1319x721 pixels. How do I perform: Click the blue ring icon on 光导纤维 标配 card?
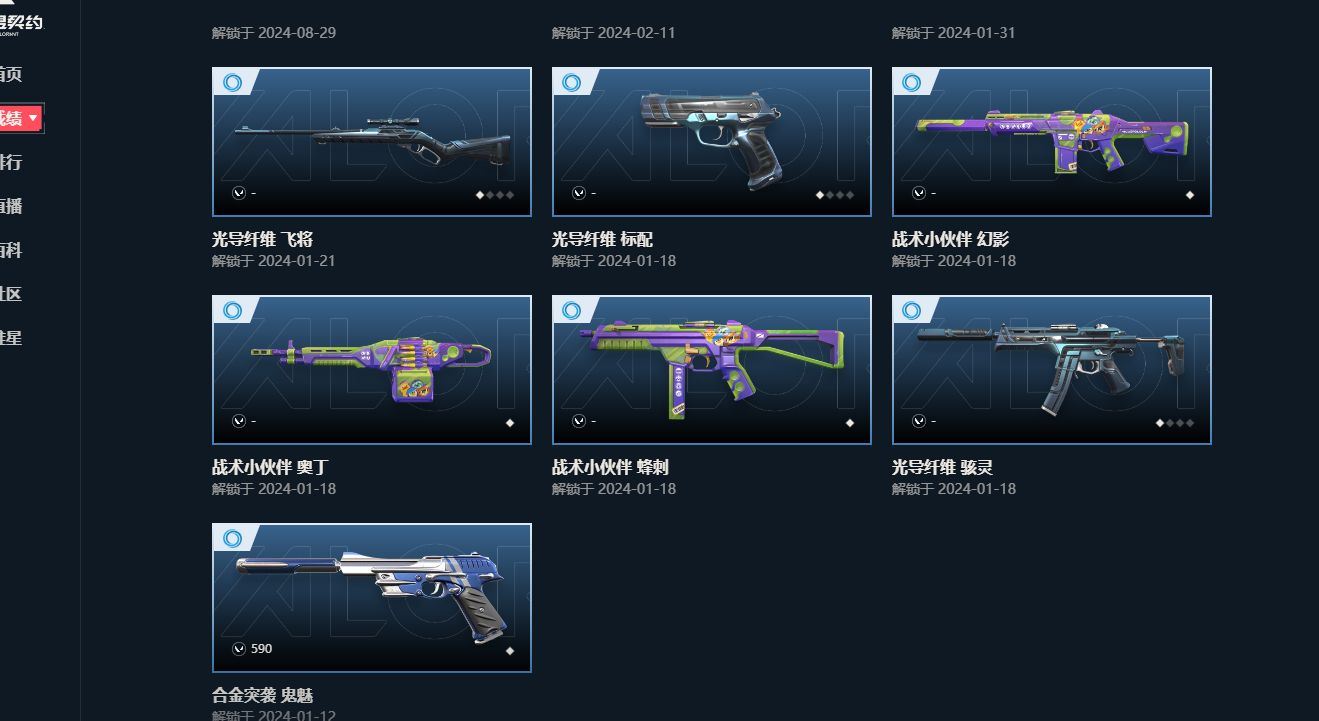tap(572, 82)
